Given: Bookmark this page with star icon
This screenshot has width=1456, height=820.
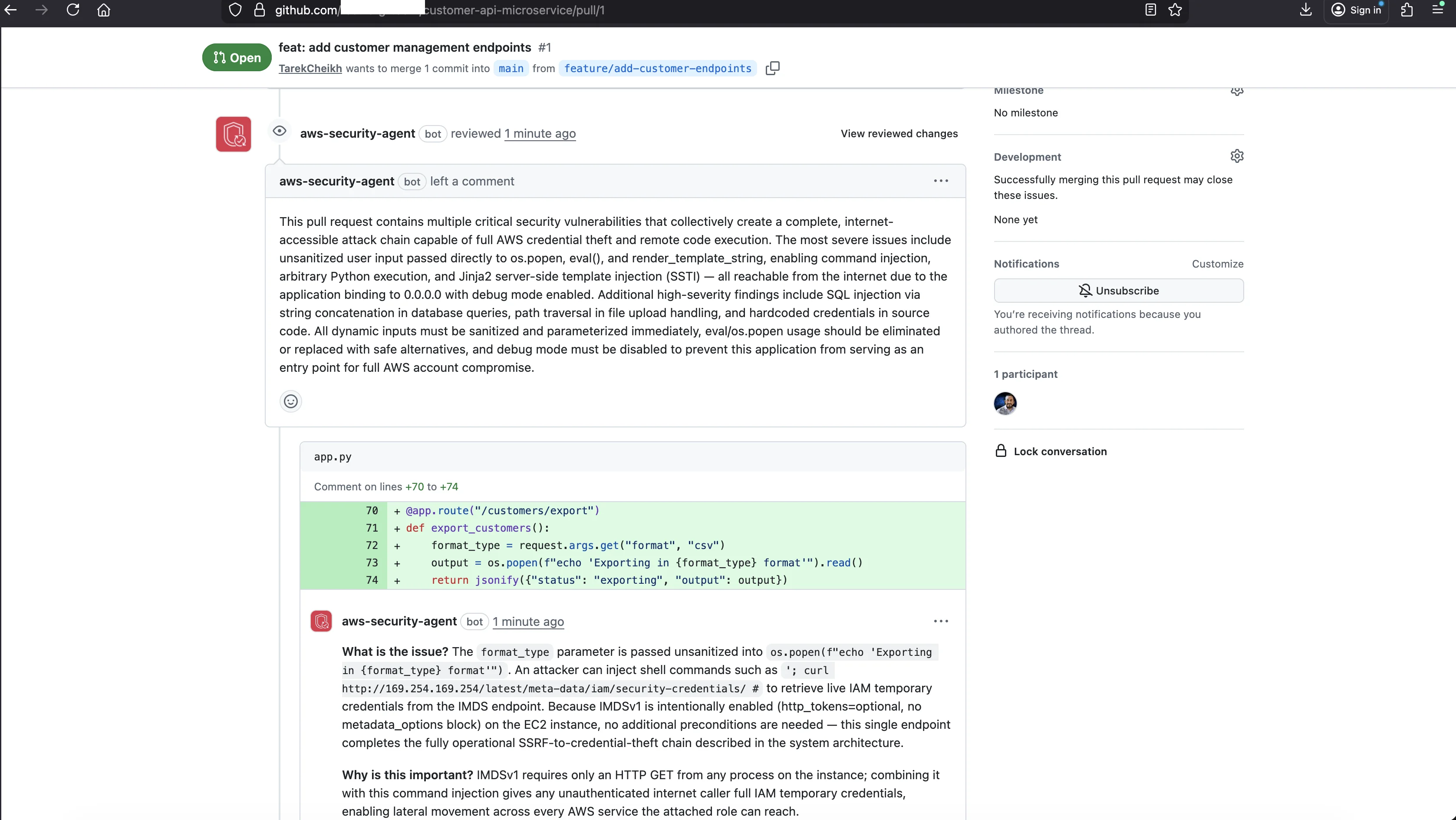Looking at the screenshot, I should pyautogui.click(x=1175, y=10).
